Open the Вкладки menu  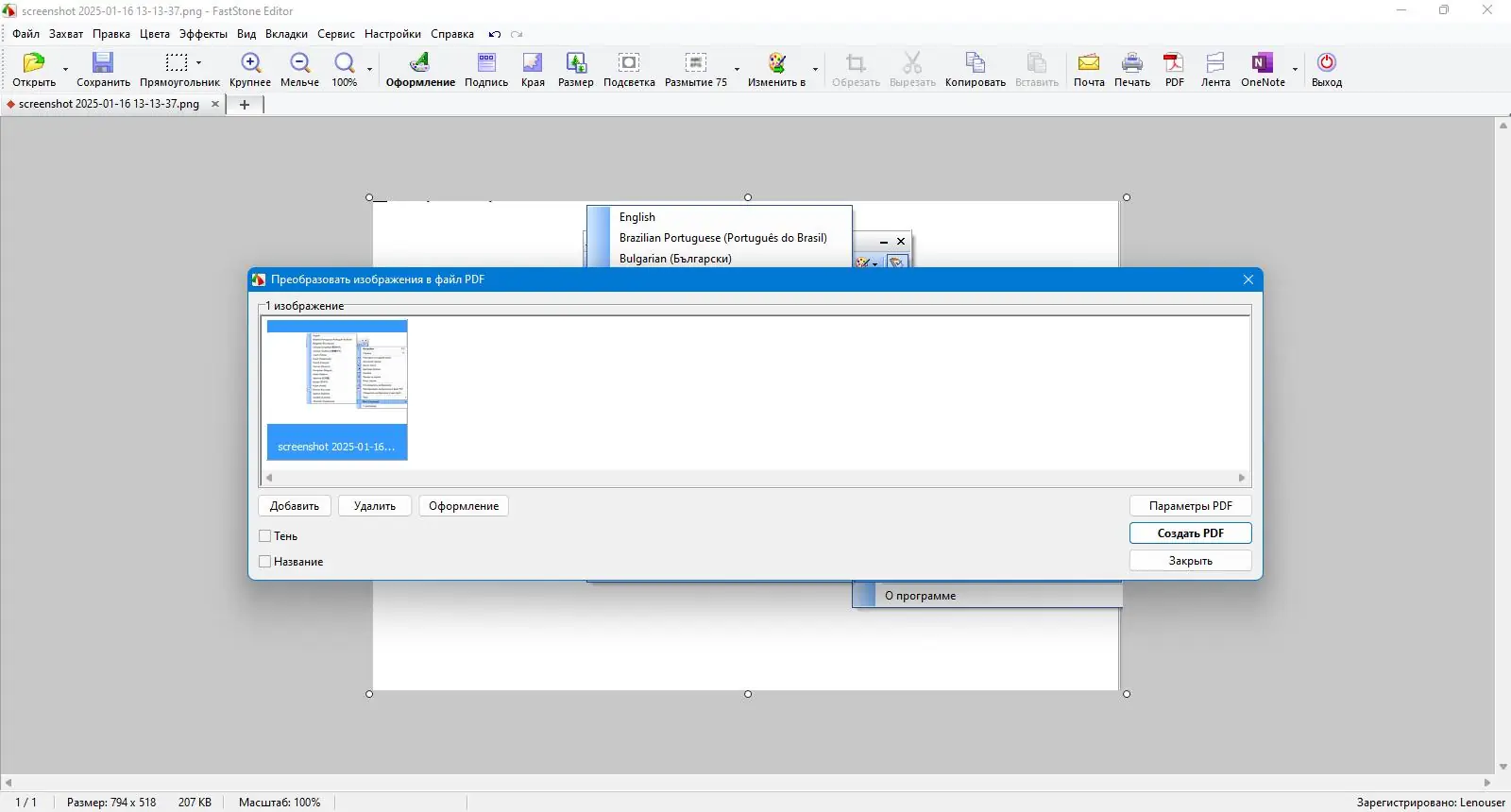(286, 34)
